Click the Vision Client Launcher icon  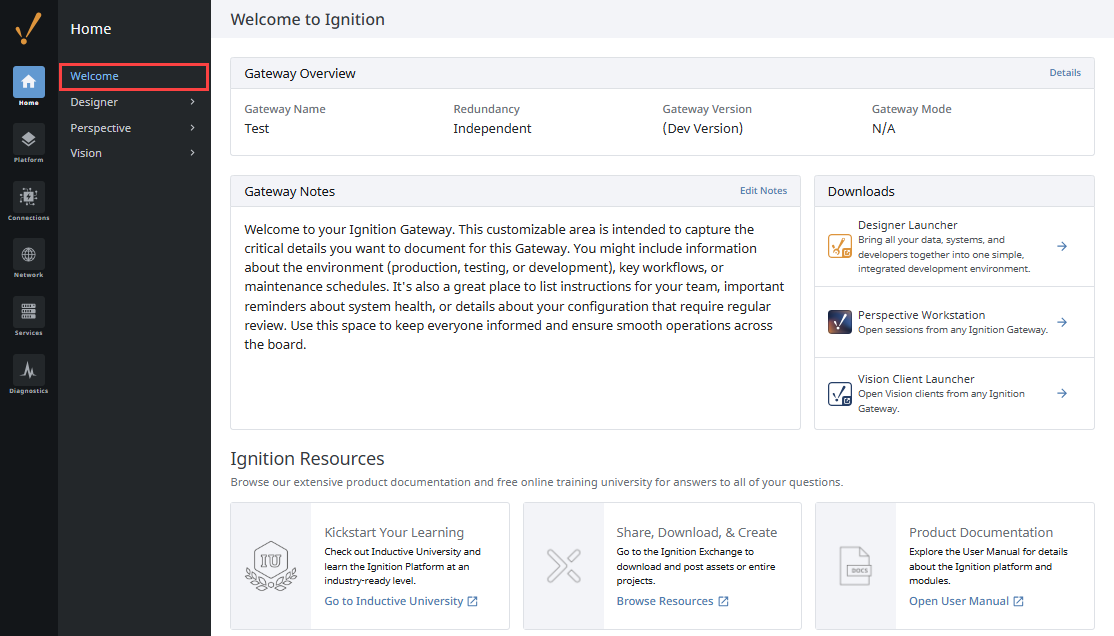[x=840, y=394]
